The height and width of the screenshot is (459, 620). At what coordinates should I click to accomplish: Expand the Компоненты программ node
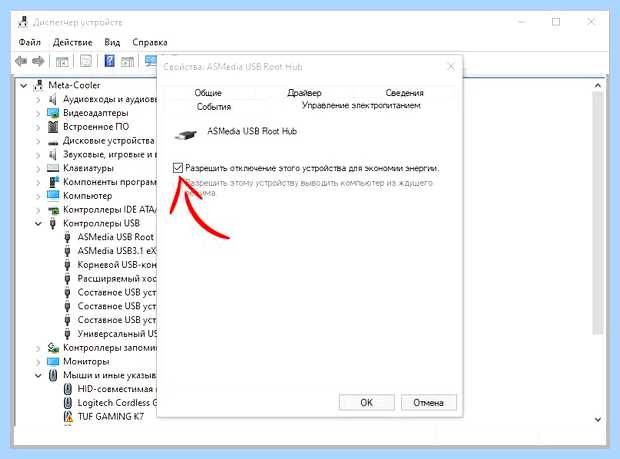pos(38,183)
